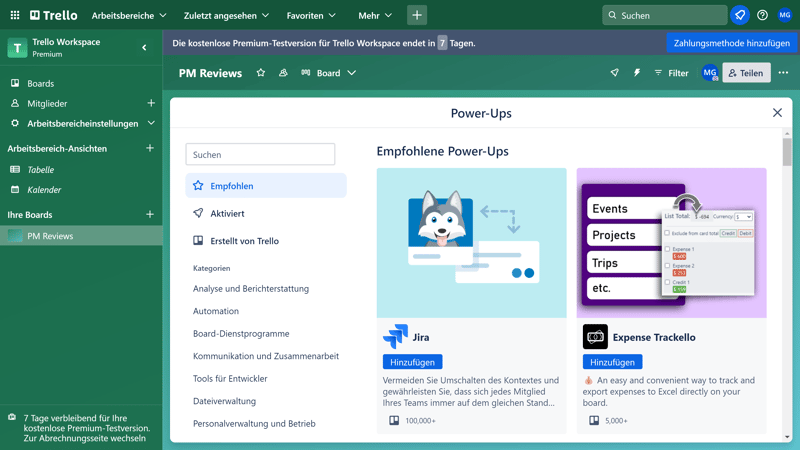Expand the Arbeitsbereiche dropdown

pyautogui.click(x=129, y=15)
